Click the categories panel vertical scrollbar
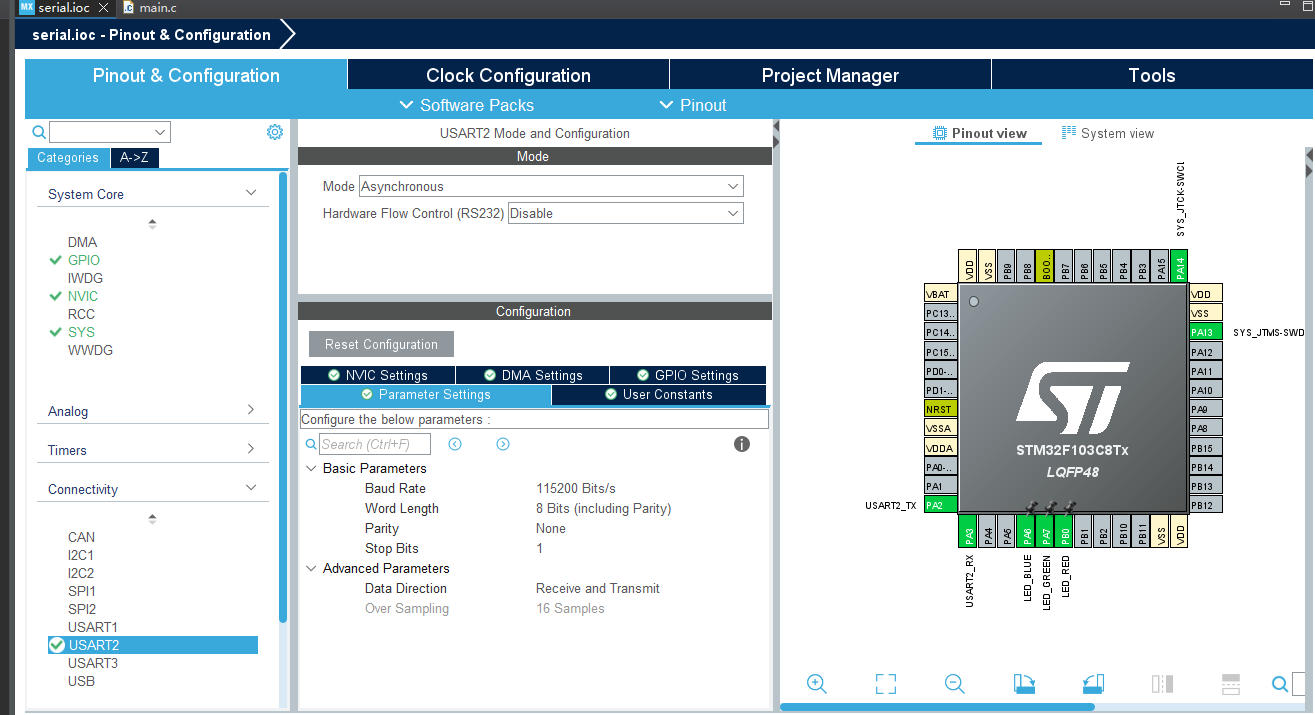The height and width of the screenshot is (715, 1315). pyautogui.click(x=283, y=397)
